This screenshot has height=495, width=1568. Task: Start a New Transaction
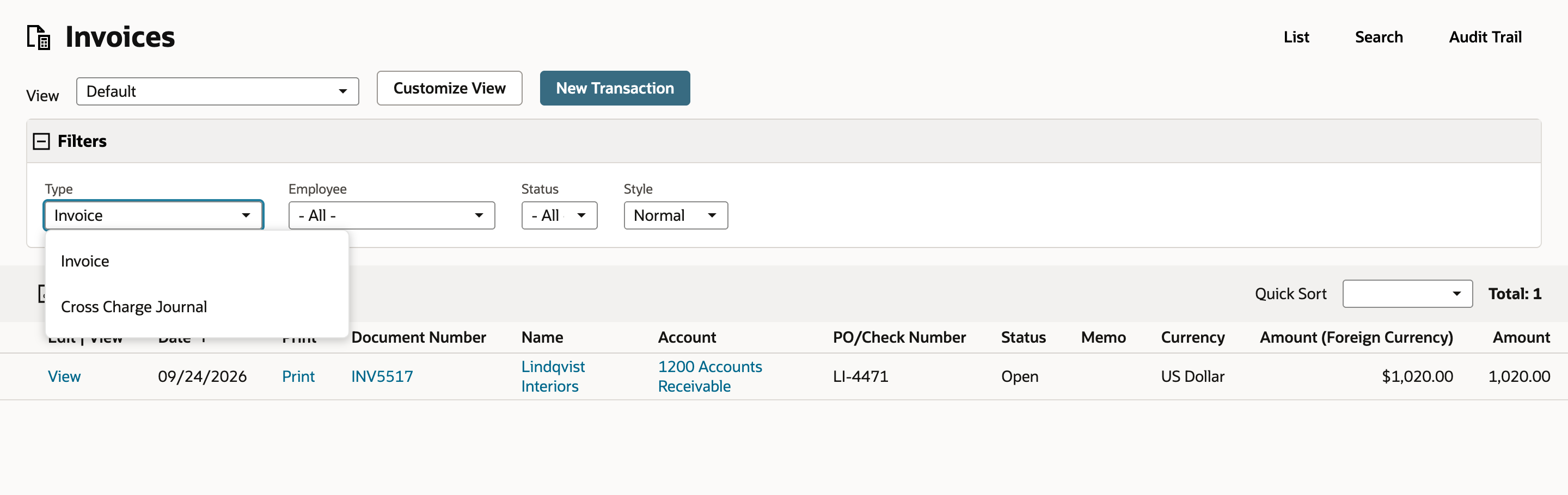coord(615,88)
